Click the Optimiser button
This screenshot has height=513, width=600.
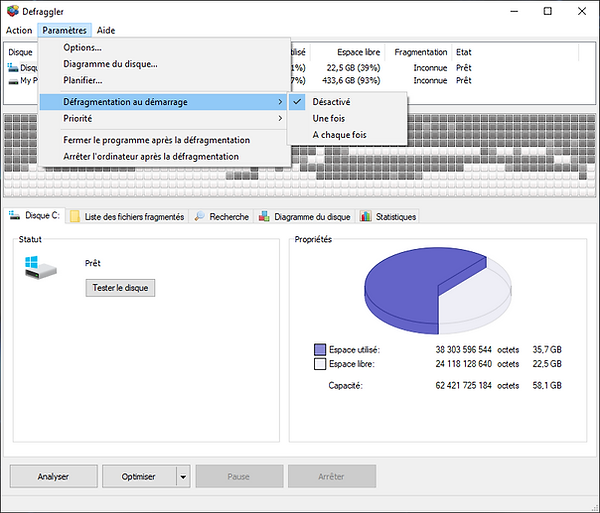pyautogui.click(x=139, y=477)
